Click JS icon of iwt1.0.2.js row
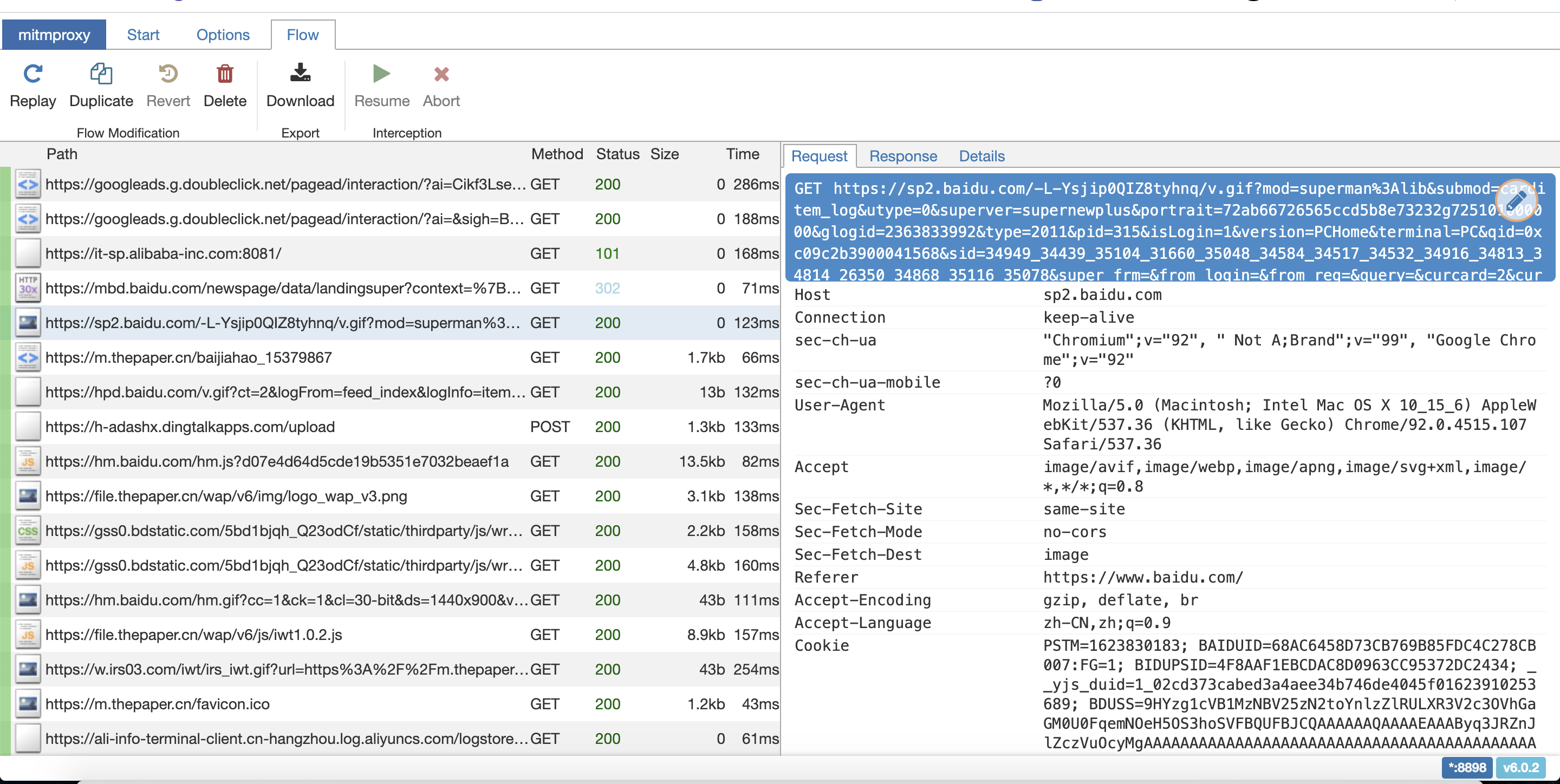This screenshot has height=784, width=1560. click(28, 635)
